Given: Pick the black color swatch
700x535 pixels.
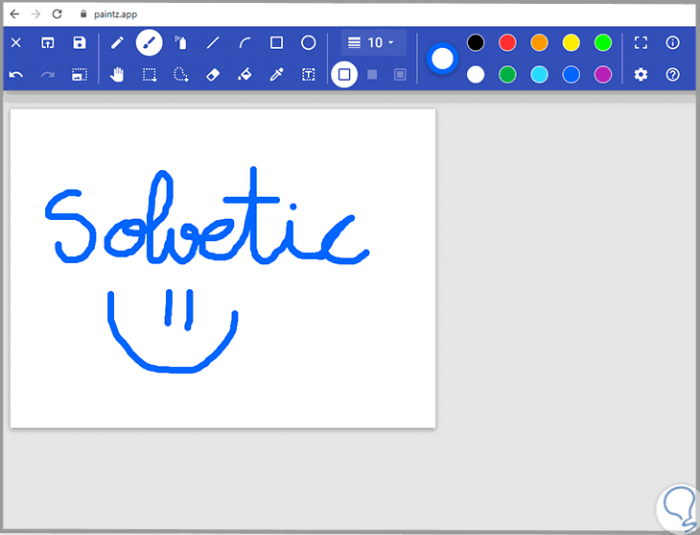Looking at the screenshot, I should coord(475,43).
